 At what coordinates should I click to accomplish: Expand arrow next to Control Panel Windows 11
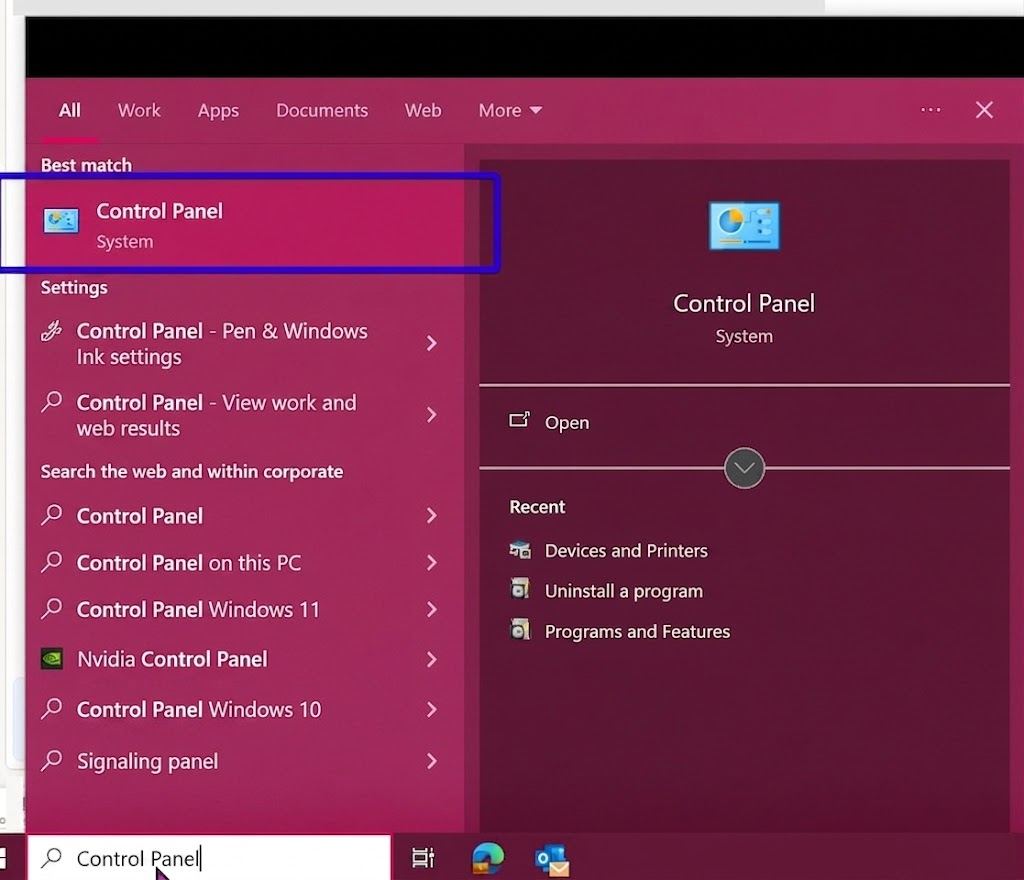[x=431, y=610]
